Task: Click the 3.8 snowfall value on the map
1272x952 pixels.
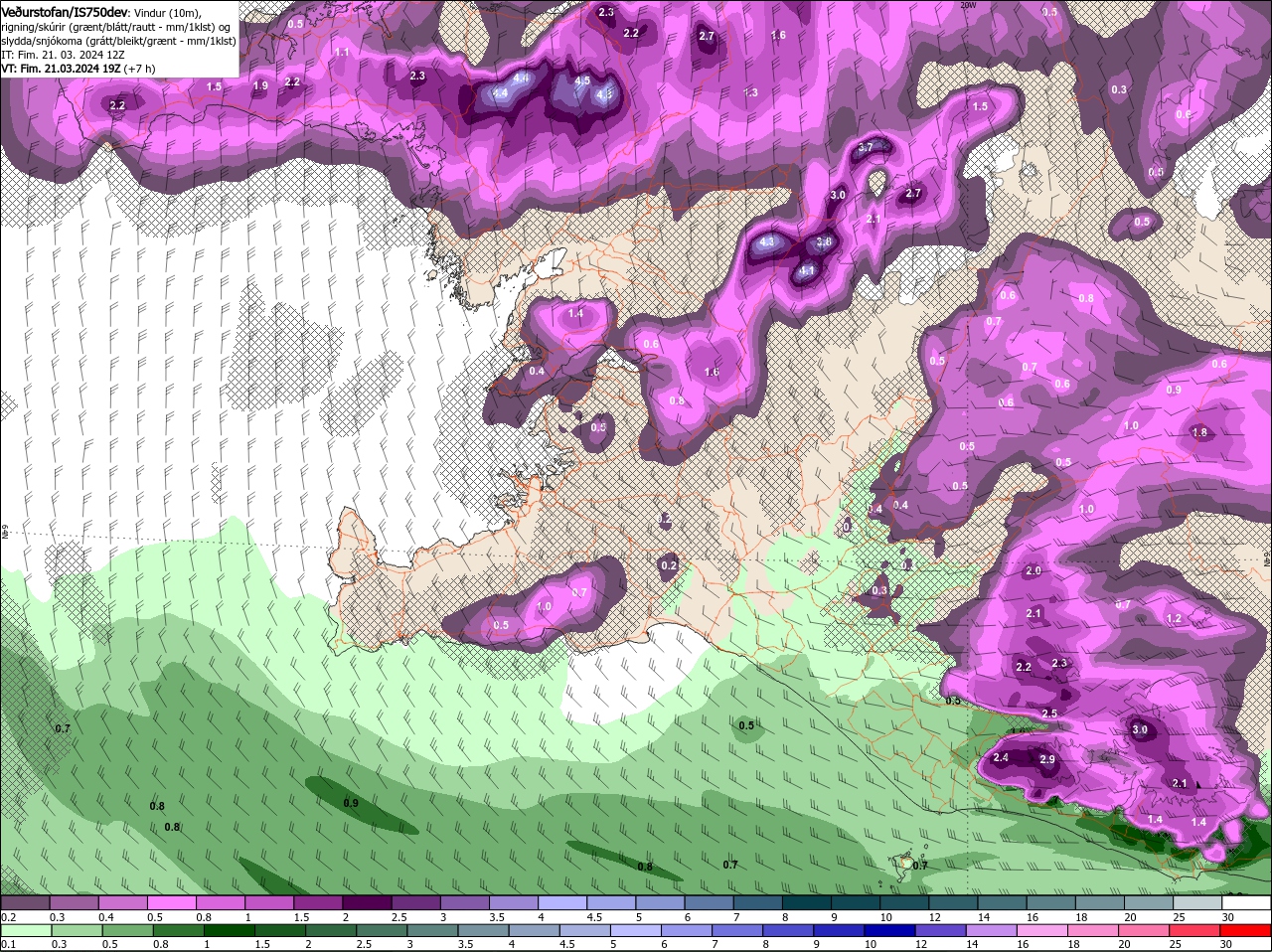Action: pyautogui.click(x=824, y=241)
